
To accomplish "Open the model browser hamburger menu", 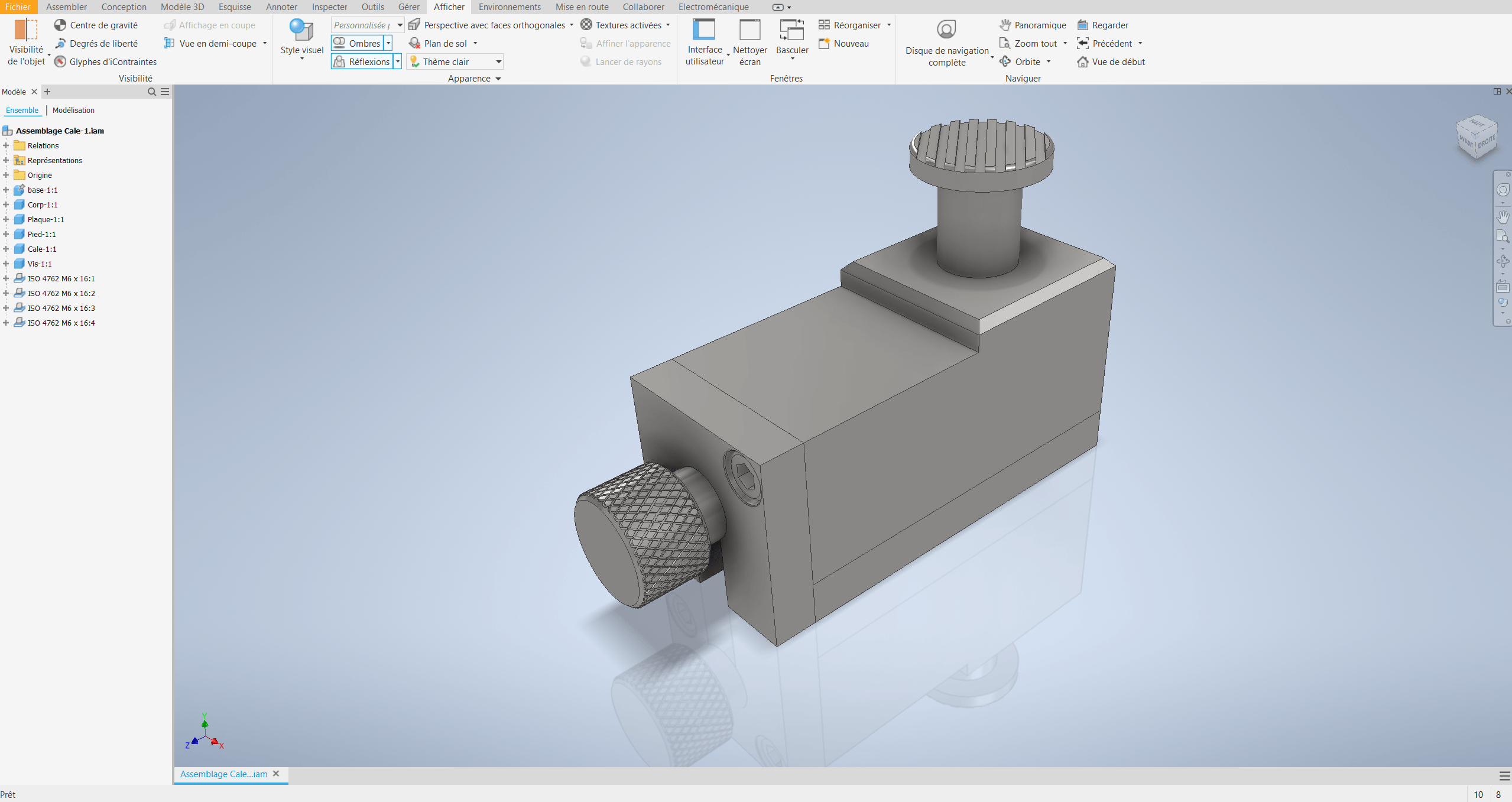I will point(165,92).
